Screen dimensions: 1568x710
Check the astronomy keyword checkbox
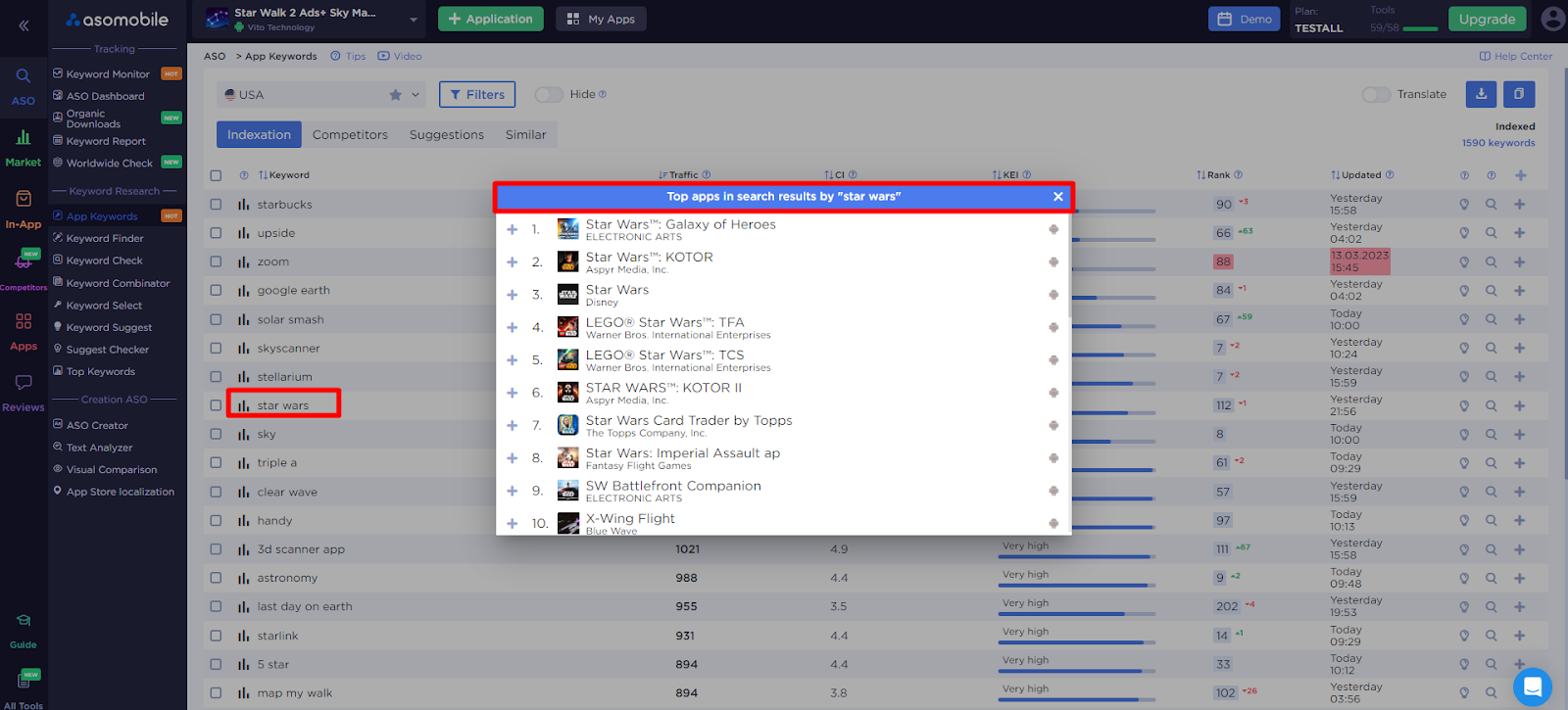(216, 578)
